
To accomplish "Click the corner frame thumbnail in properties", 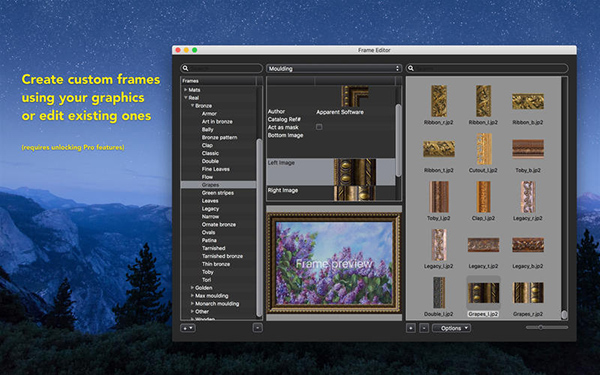I will tap(355, 96).
